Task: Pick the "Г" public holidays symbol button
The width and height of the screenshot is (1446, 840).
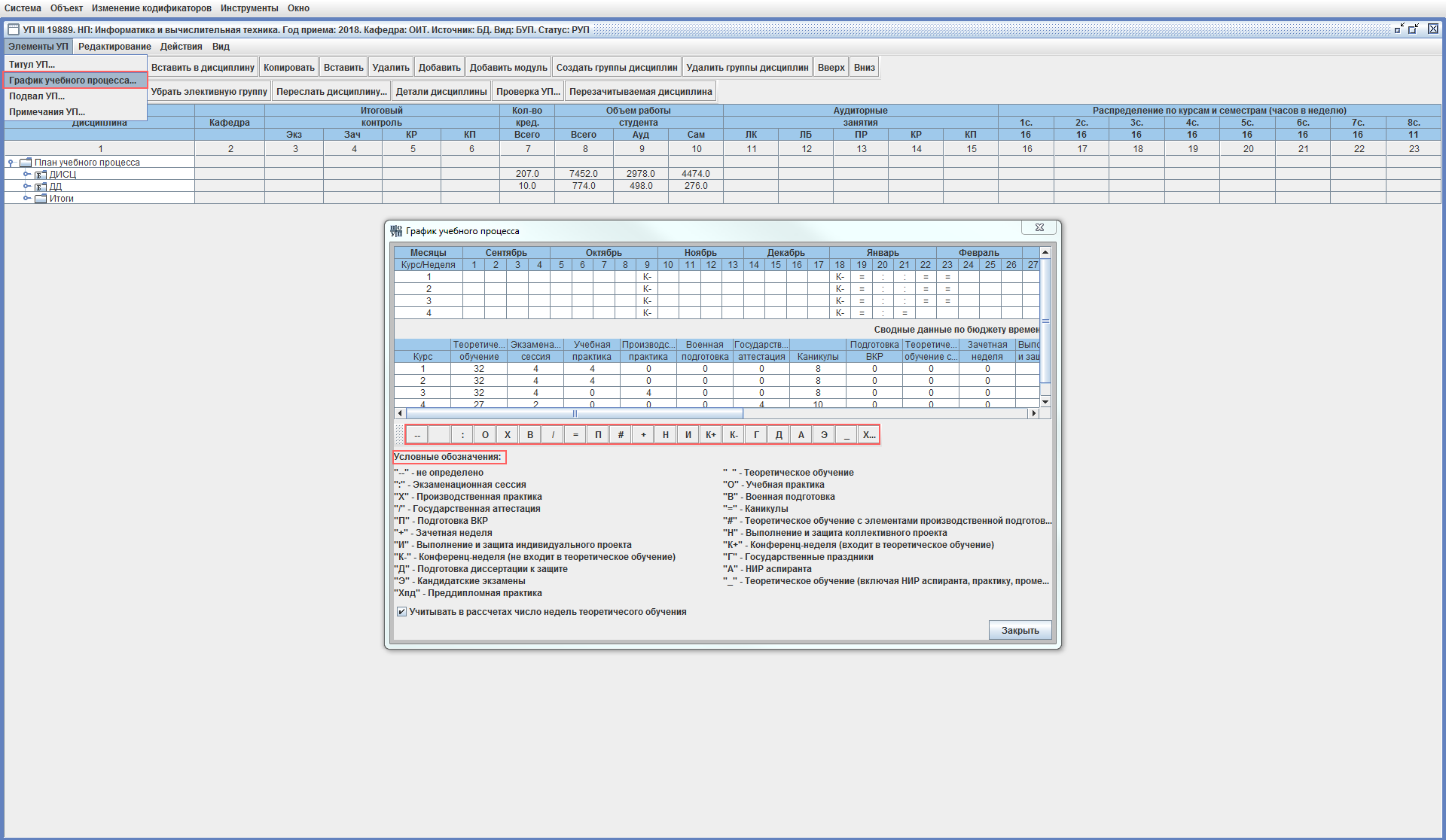Action: [x=756, y=435]
